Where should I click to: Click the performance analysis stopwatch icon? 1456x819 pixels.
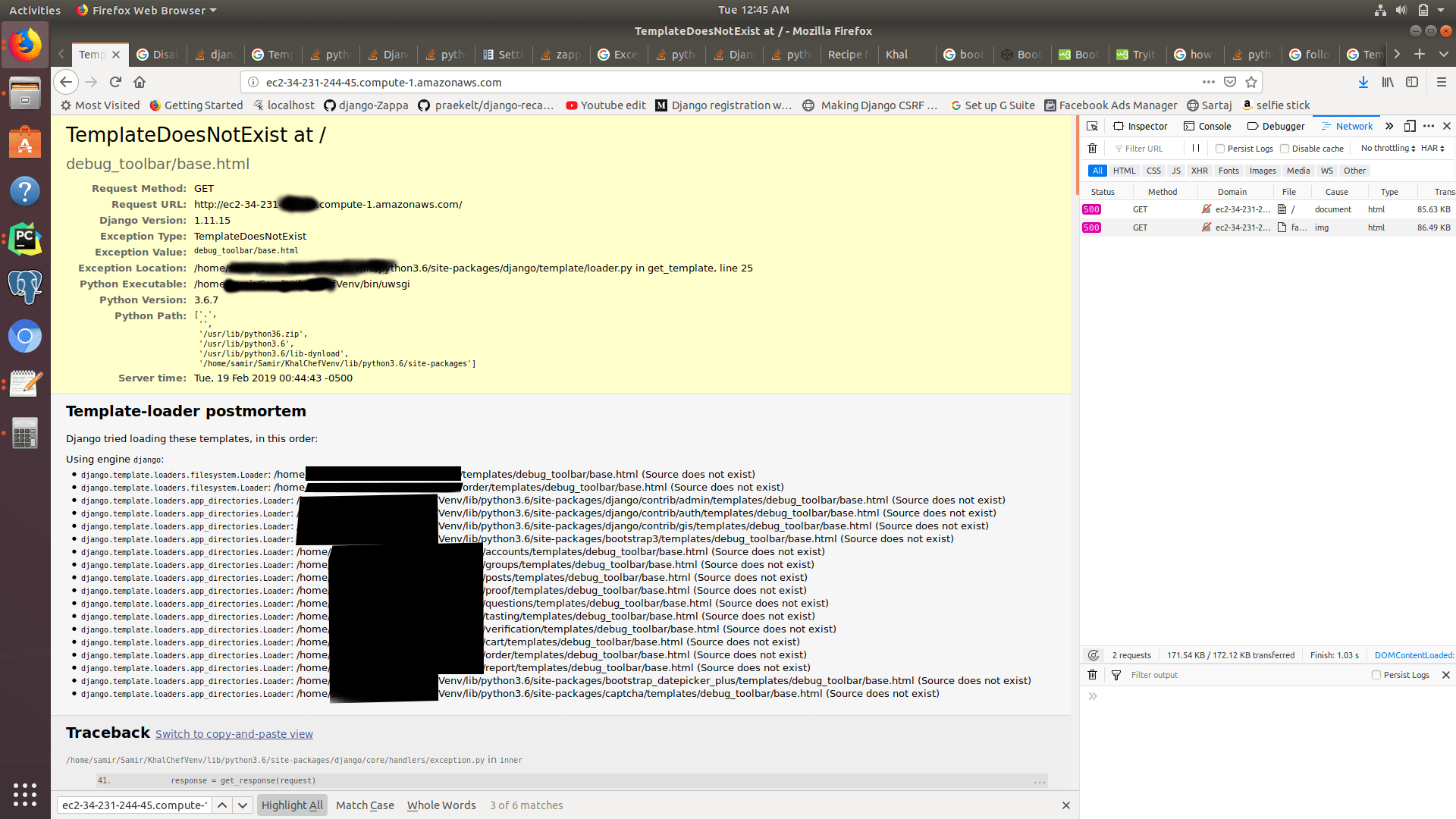[1094, 655]
